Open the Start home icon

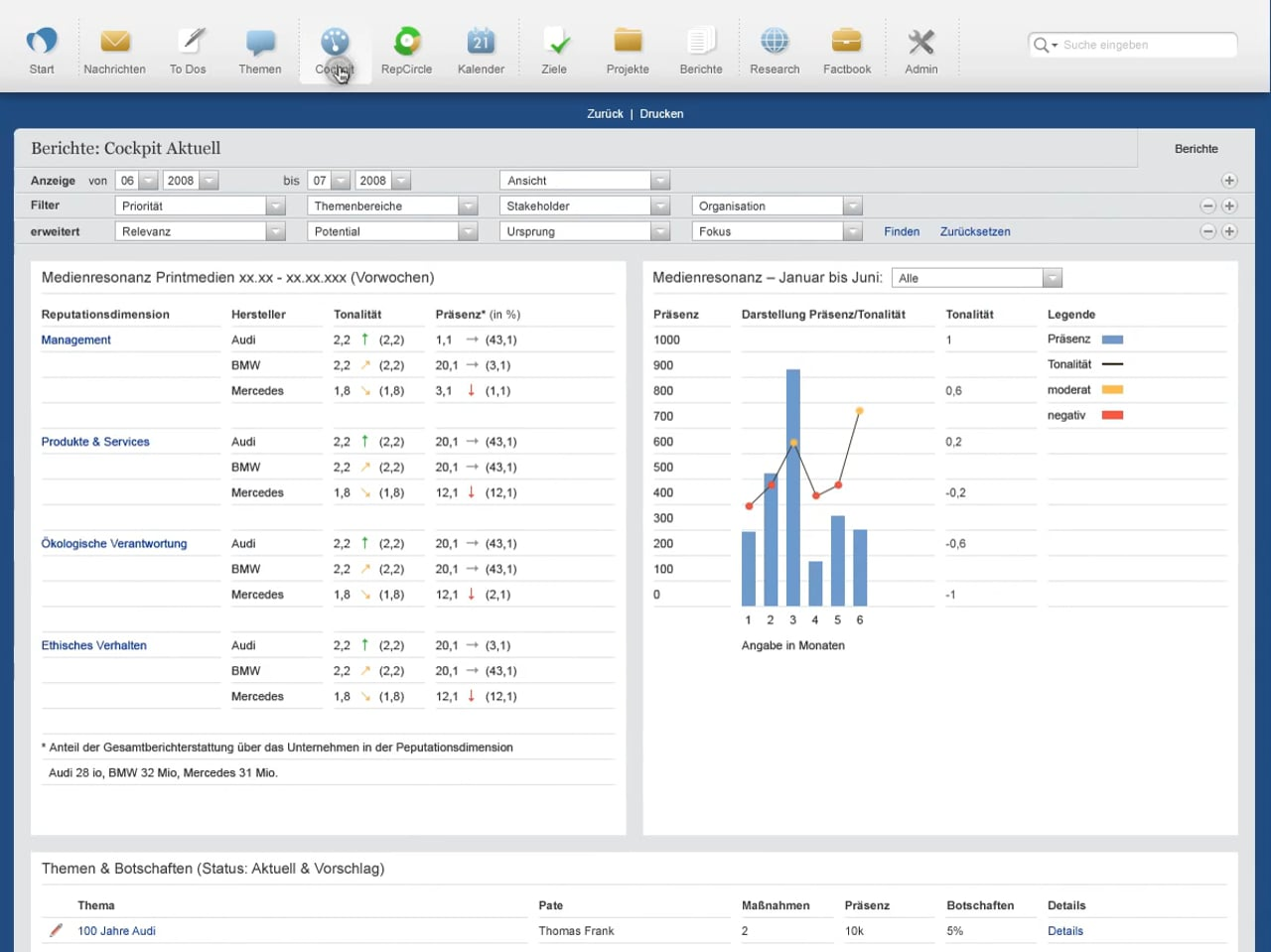pyautogui.click(x=42, y=43)
